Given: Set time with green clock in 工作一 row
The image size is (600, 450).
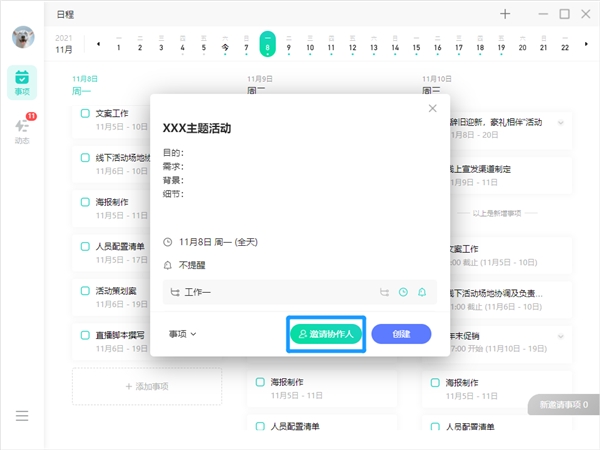Looking at the screenshot, I should [403, 292].
